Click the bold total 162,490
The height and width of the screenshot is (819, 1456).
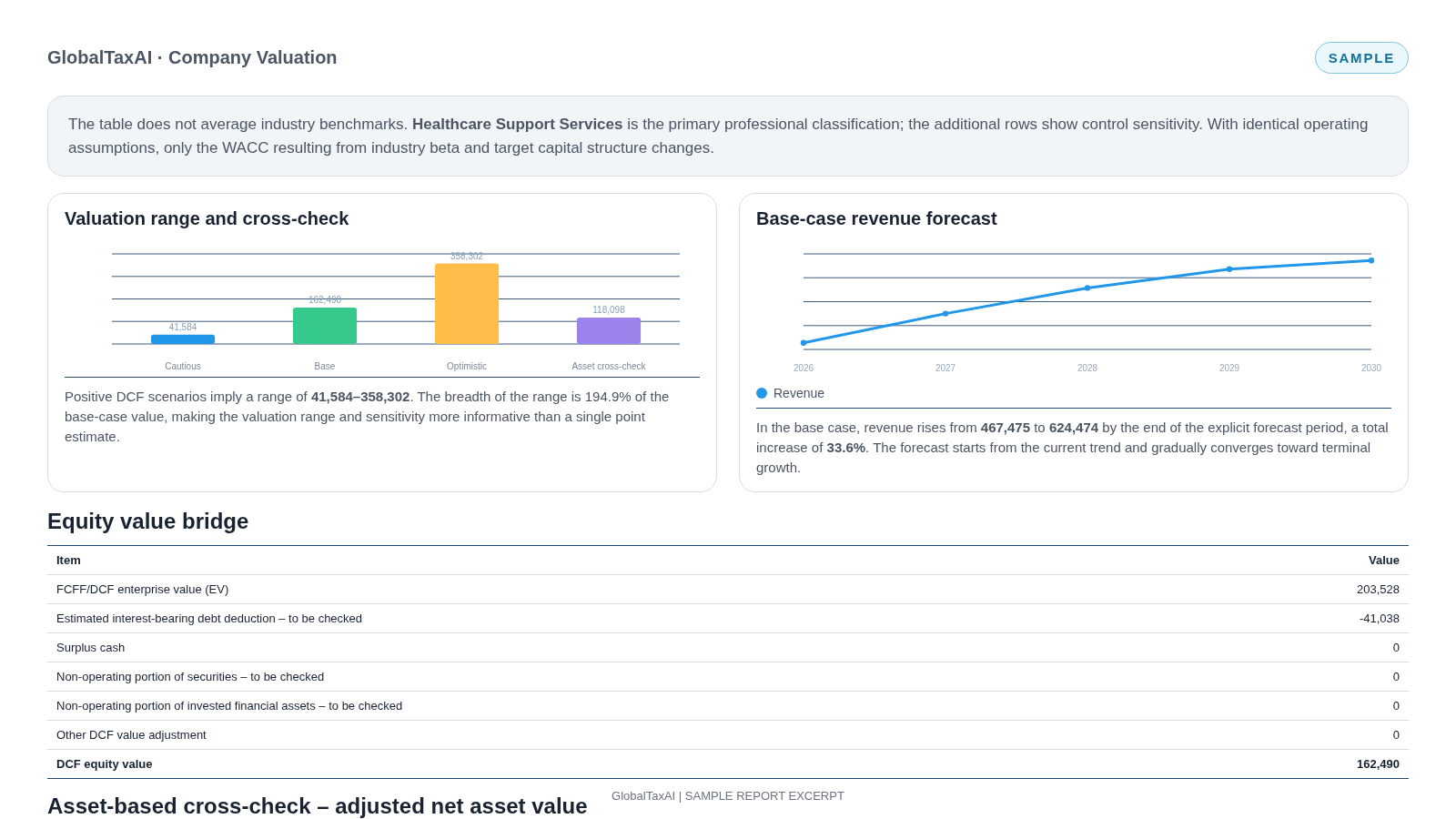coord(1378,764)
